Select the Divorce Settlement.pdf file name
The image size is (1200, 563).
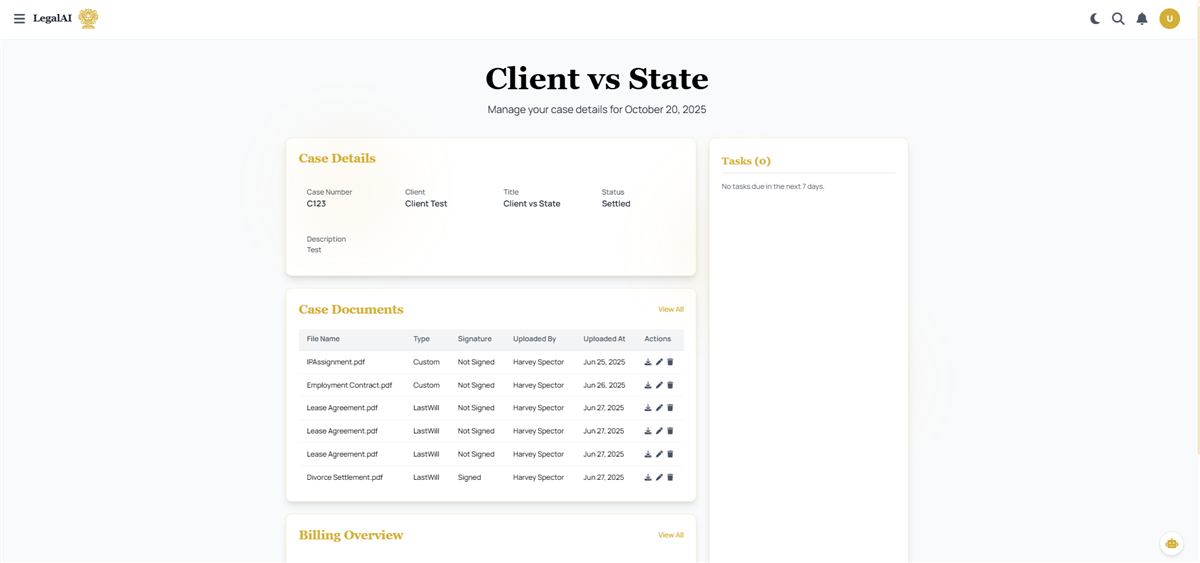[345, 477]
